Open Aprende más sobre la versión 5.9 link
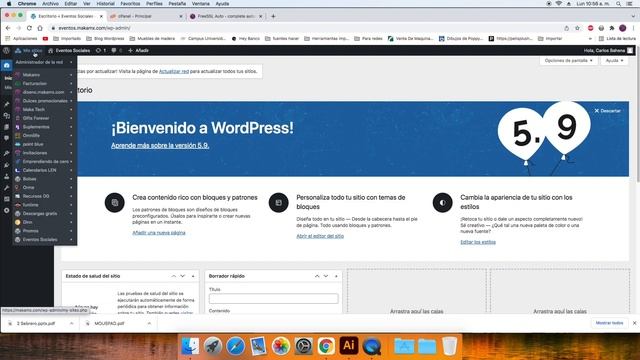This screenshot has width=640, height=360. [x=160, y=146]
